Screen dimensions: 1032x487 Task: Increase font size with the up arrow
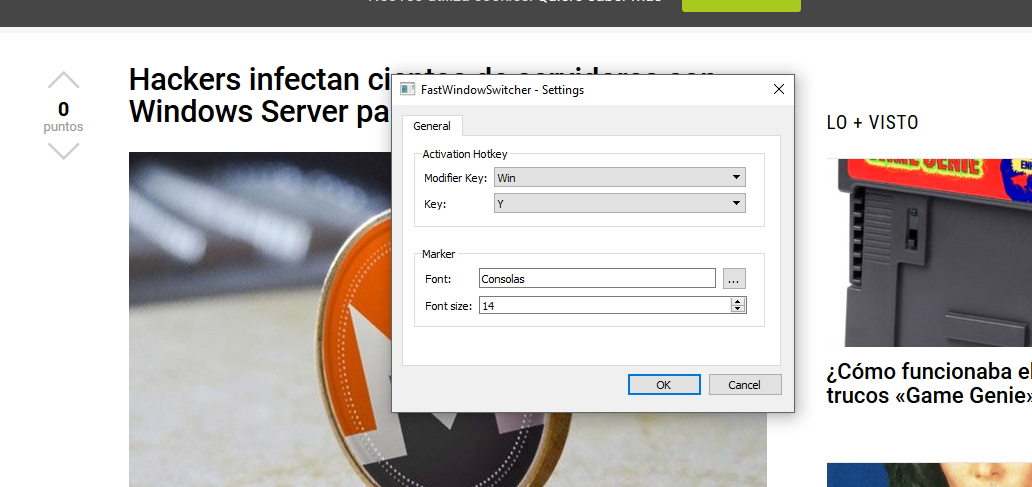738,301
